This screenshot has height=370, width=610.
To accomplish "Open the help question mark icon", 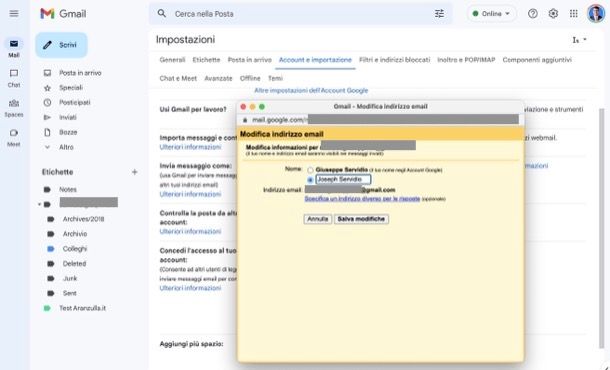I will tap(533, 14).
